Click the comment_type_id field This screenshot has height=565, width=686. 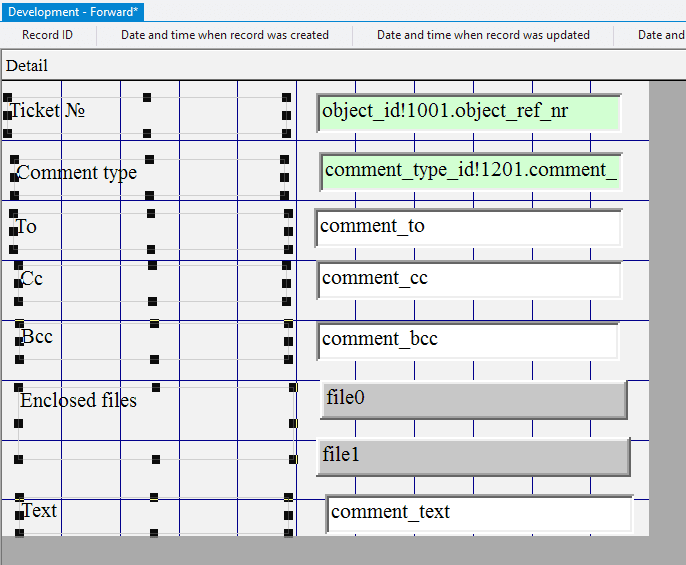(470, 171)
